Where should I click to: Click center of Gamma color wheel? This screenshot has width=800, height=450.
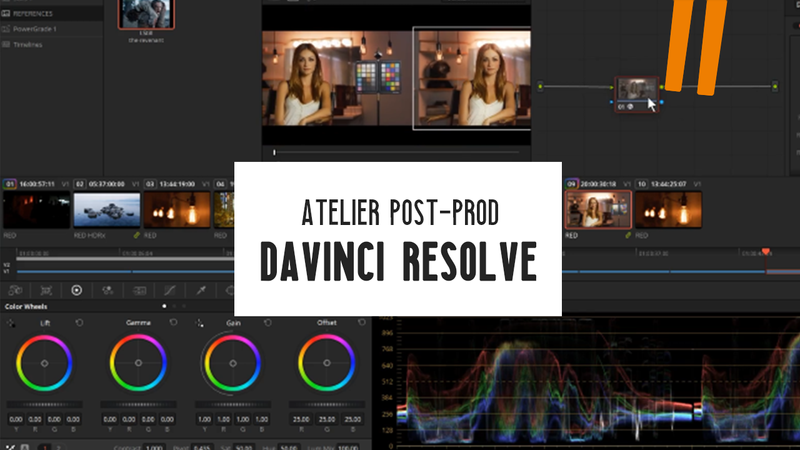pyautogui.click(x=138, y=363)
